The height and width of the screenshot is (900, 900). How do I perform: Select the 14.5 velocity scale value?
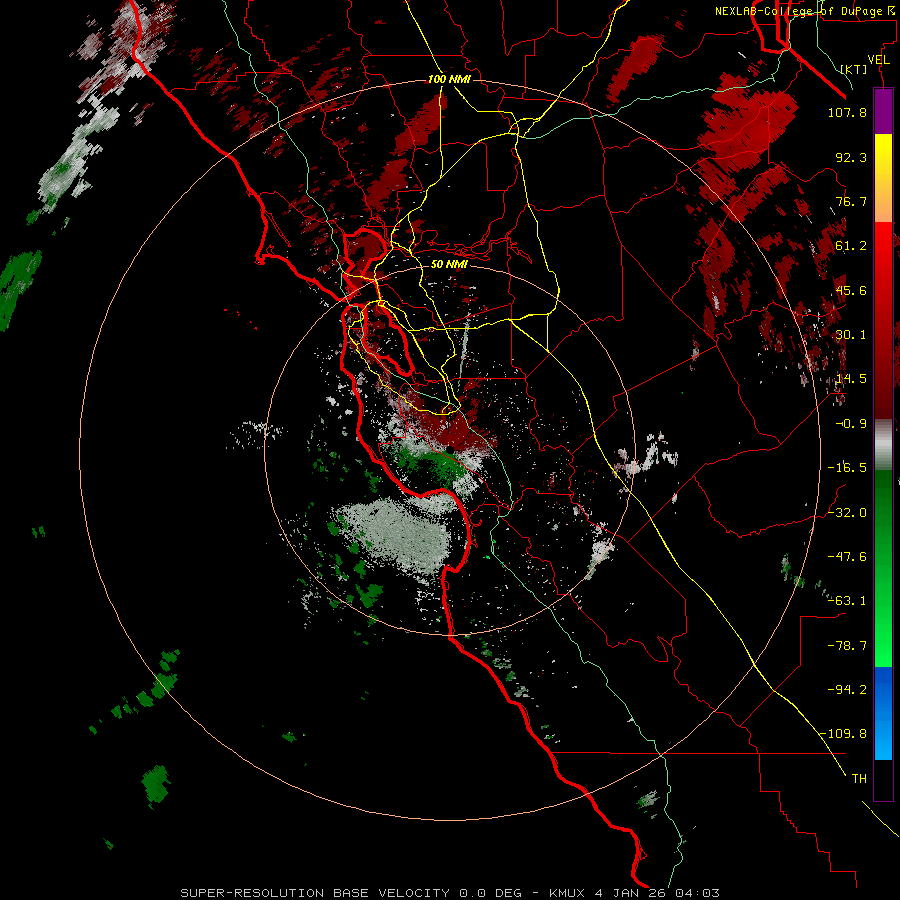click(851, 379)
